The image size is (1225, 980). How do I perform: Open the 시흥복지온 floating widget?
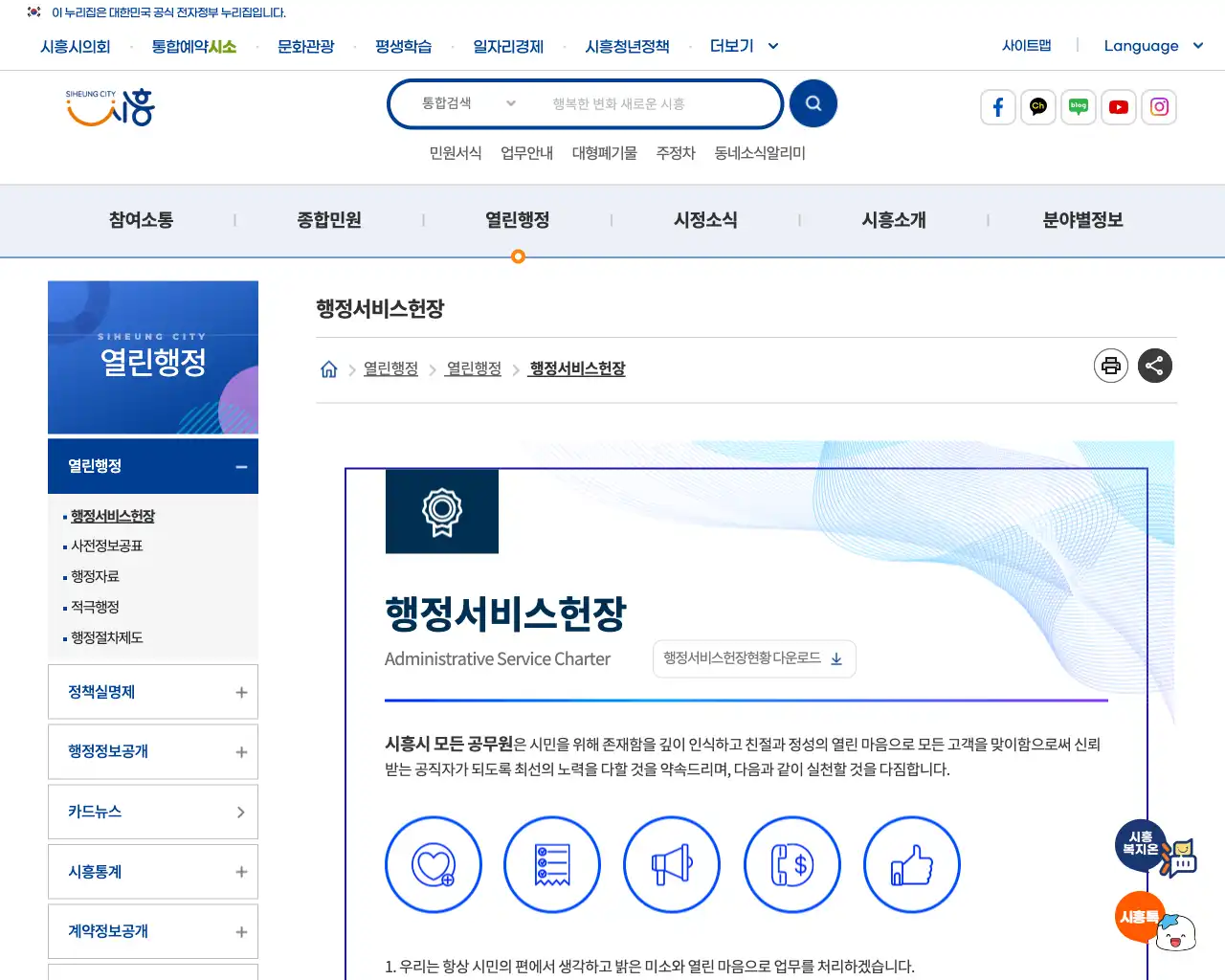tap(1155, 848)
